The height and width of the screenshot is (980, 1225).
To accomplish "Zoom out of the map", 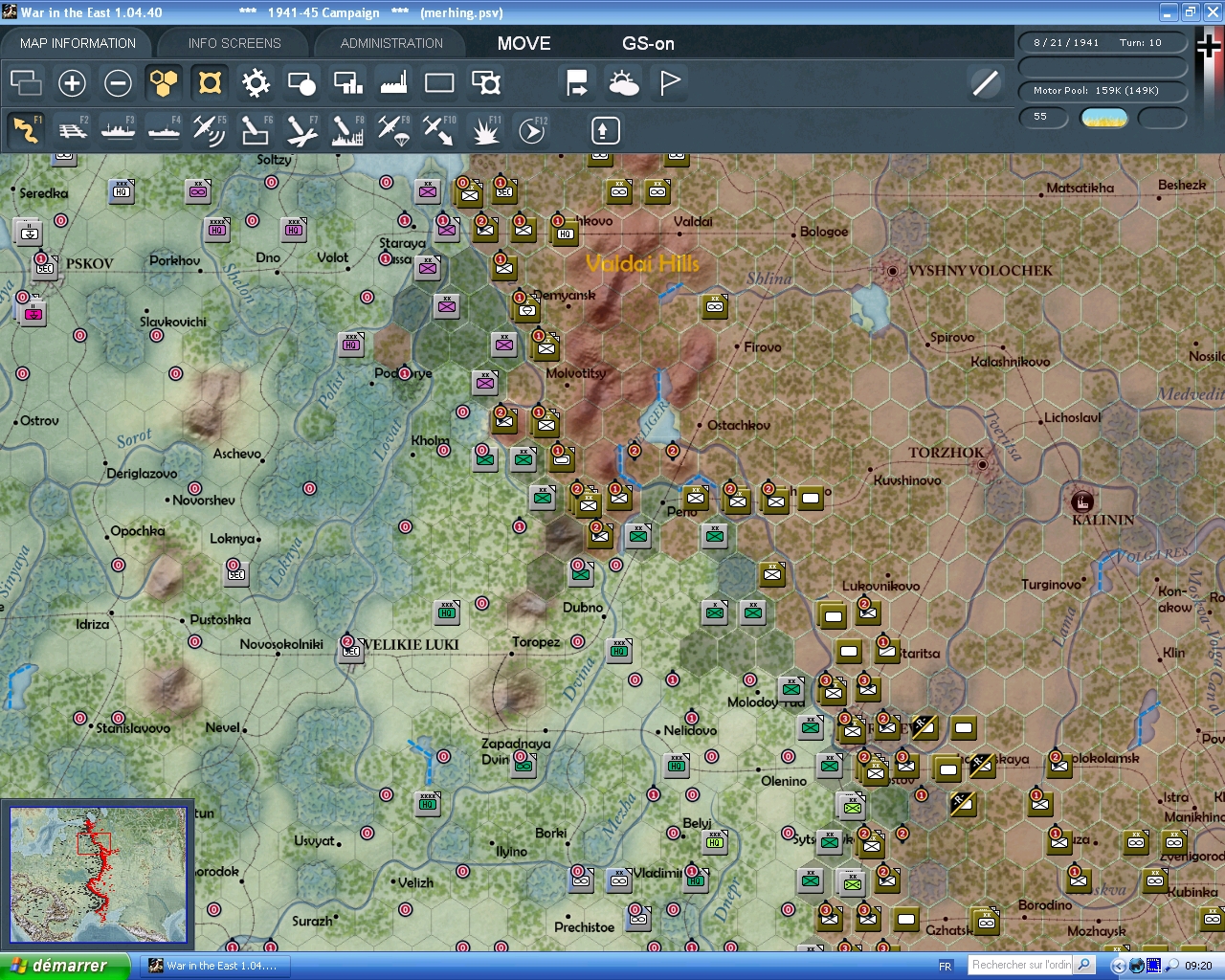I will 118,83.
